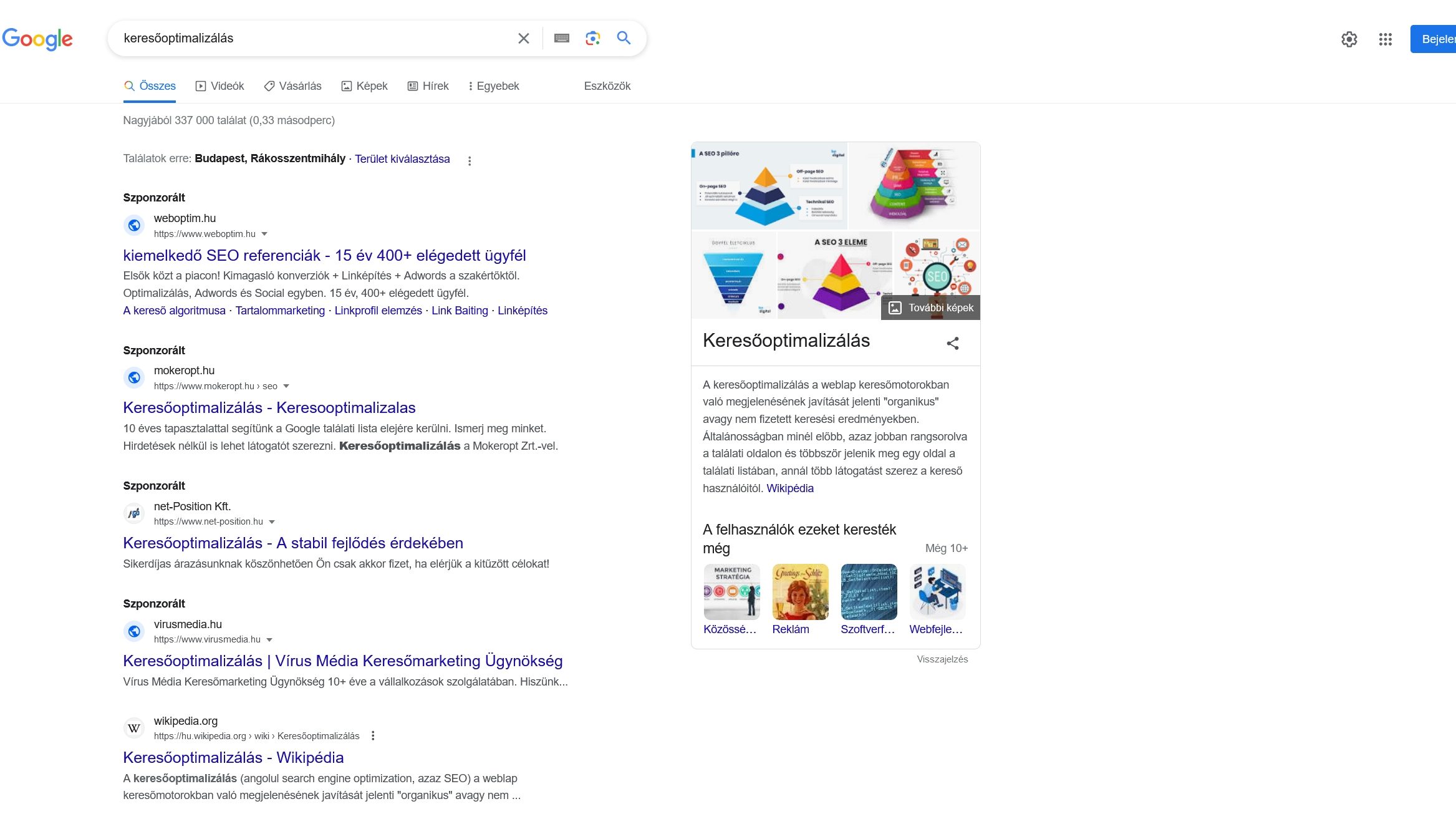Follow the Wikipédia link in the knowledge panel
Screen dimensions: 1456x819
(x=789, y=488)
